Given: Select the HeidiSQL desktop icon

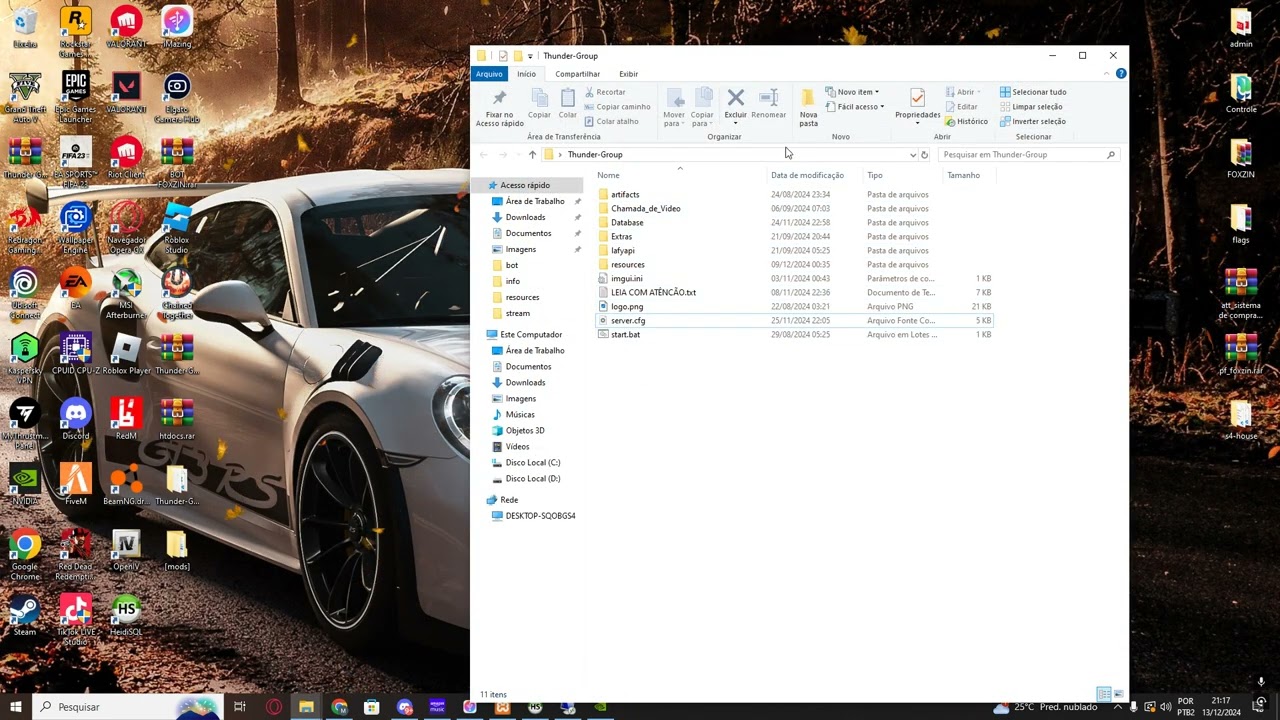Looking at the screenshot, I should [126, 615].
